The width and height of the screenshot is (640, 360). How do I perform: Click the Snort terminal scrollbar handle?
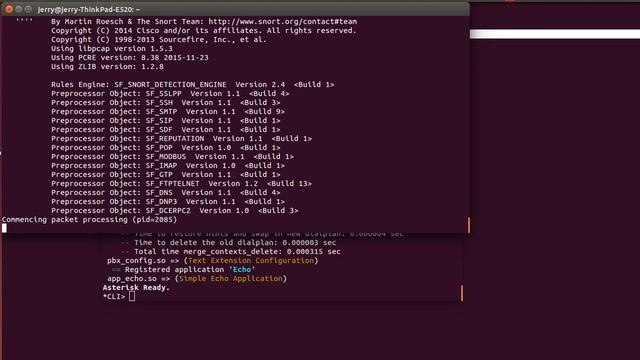(469, 225)
